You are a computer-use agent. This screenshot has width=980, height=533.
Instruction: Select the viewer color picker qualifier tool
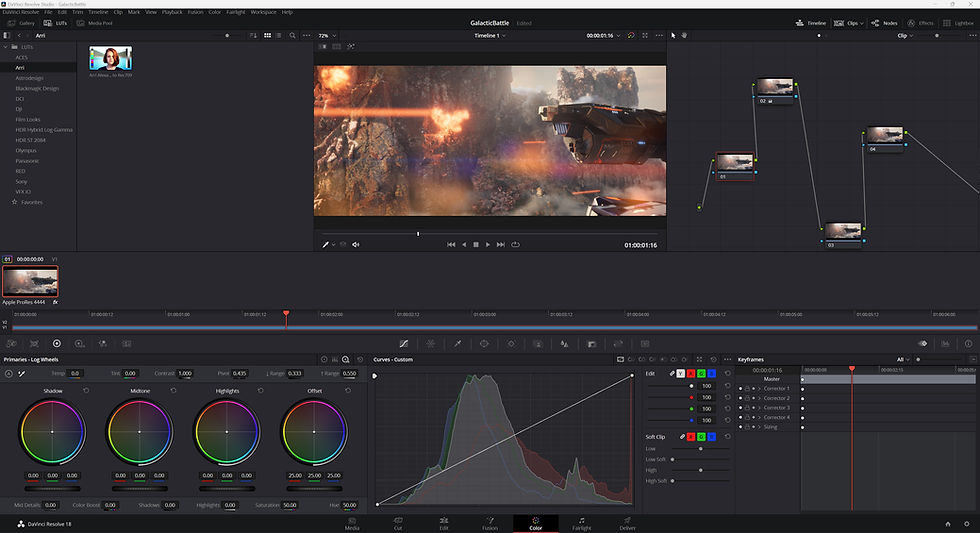(x=326, y=245)
